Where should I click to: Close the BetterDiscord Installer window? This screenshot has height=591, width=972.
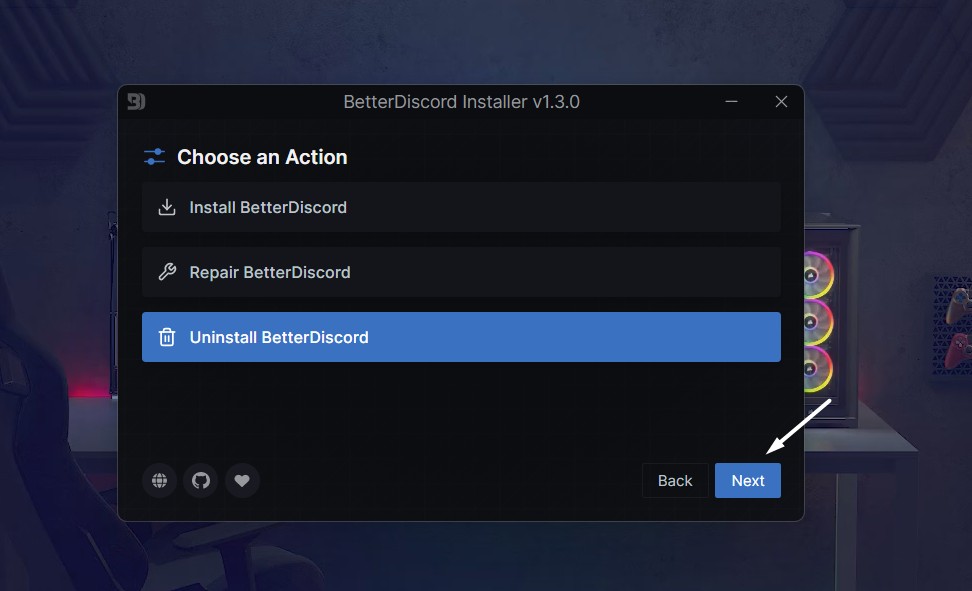tap(781, 101)
